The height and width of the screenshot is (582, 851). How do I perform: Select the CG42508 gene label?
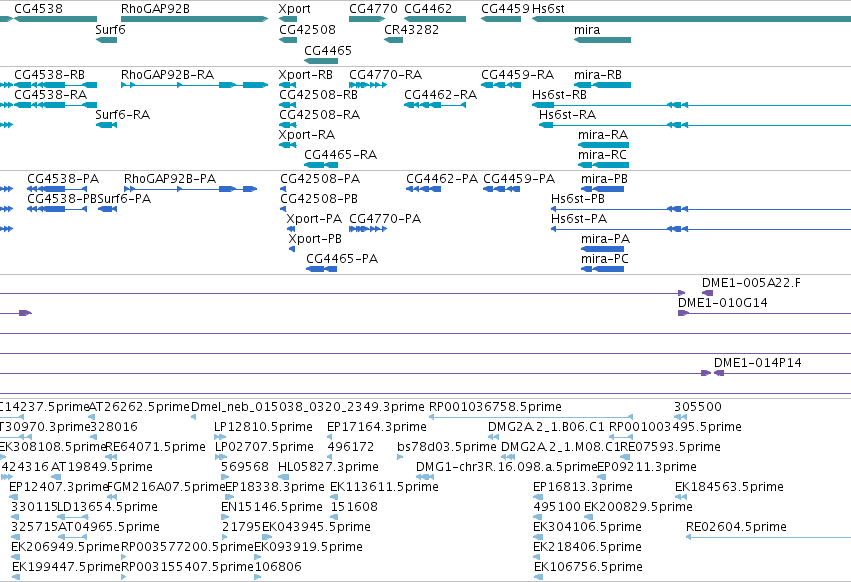(x=308, y=29)
